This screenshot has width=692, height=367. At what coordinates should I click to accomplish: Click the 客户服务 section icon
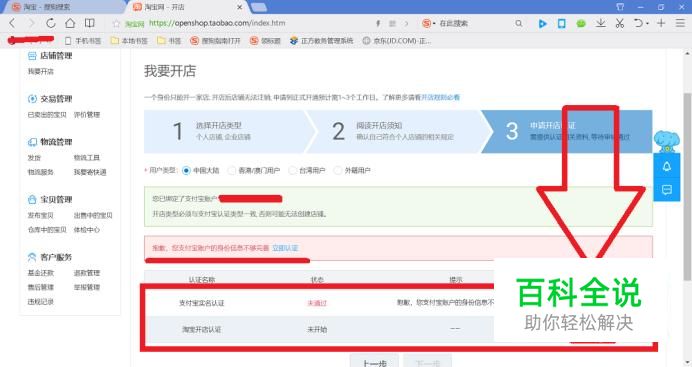click(x=32, y=257)
